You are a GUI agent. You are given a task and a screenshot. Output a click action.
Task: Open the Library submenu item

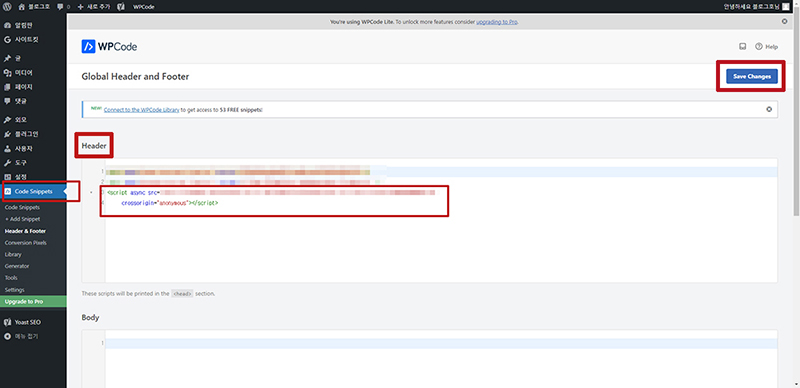[x=13, y=254]
